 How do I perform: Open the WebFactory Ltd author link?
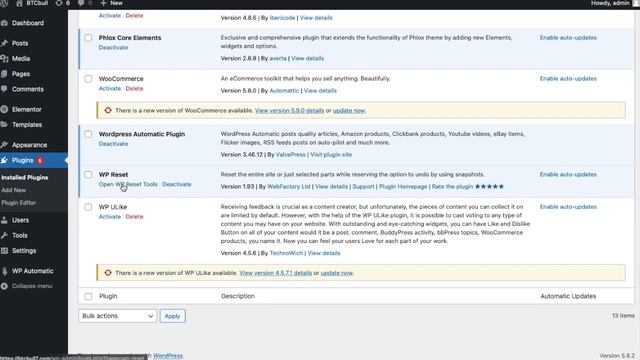pos(289,187)
